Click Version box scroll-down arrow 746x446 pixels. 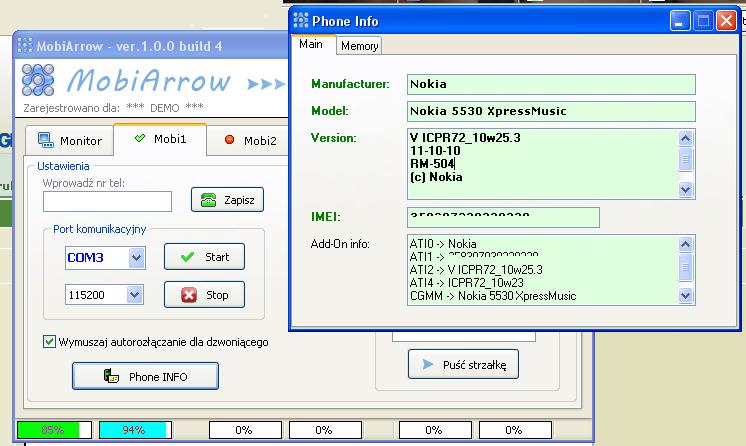[685, 189]
